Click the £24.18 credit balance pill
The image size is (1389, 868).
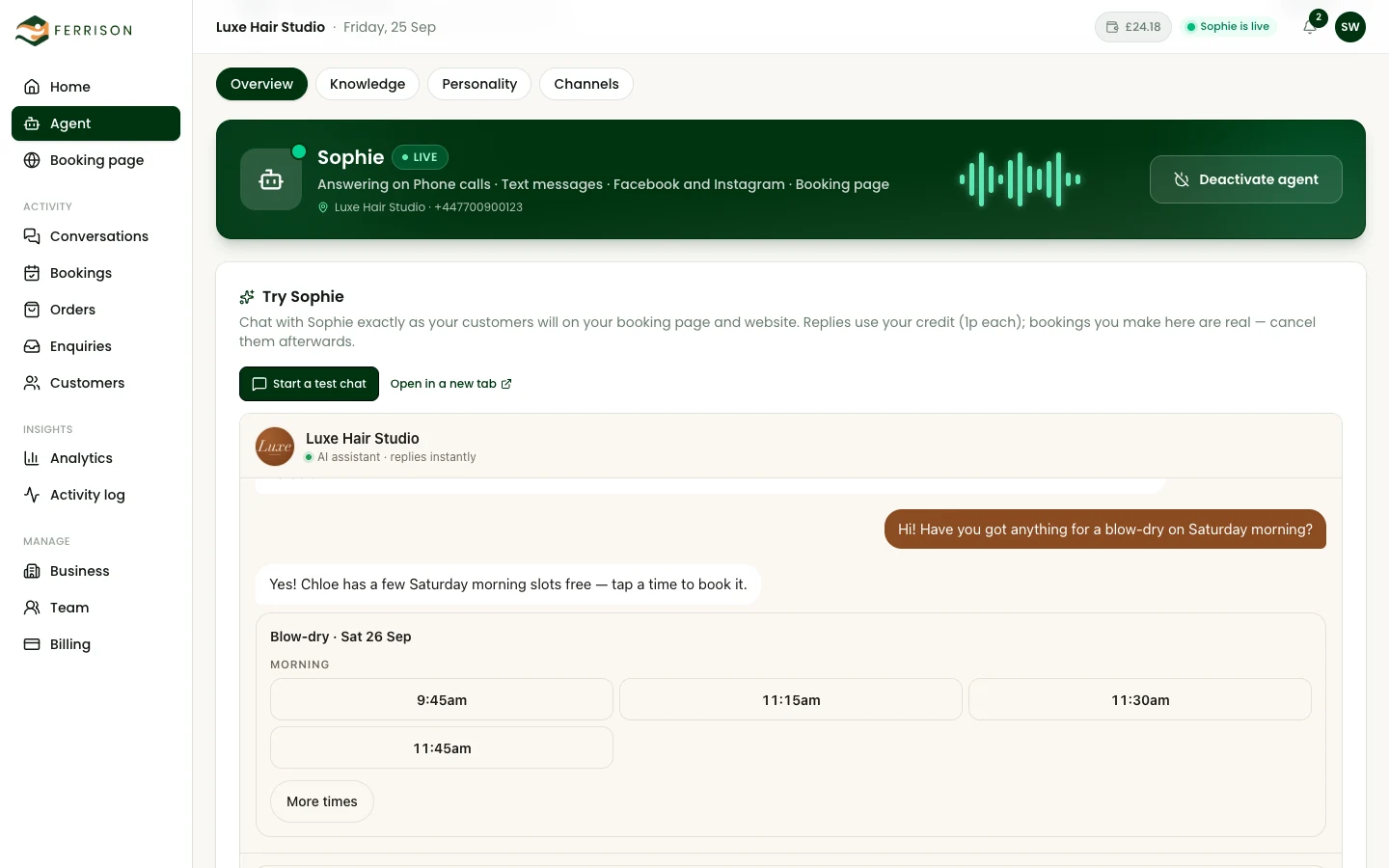tap(1133, 27)
